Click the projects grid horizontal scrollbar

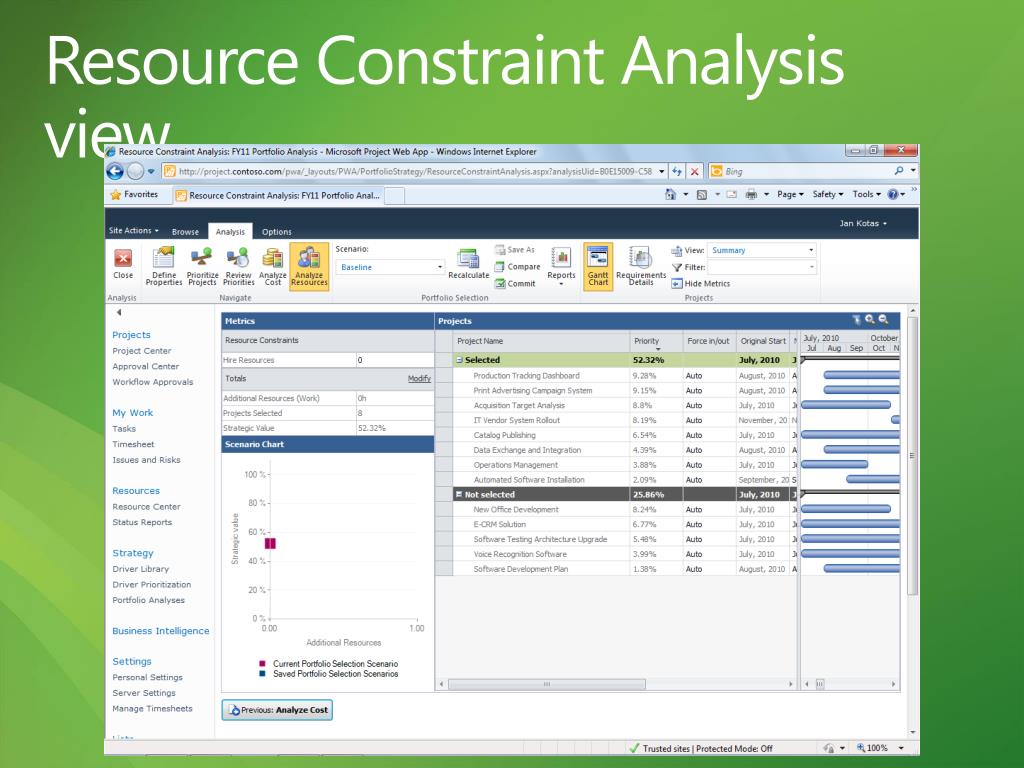547,684
